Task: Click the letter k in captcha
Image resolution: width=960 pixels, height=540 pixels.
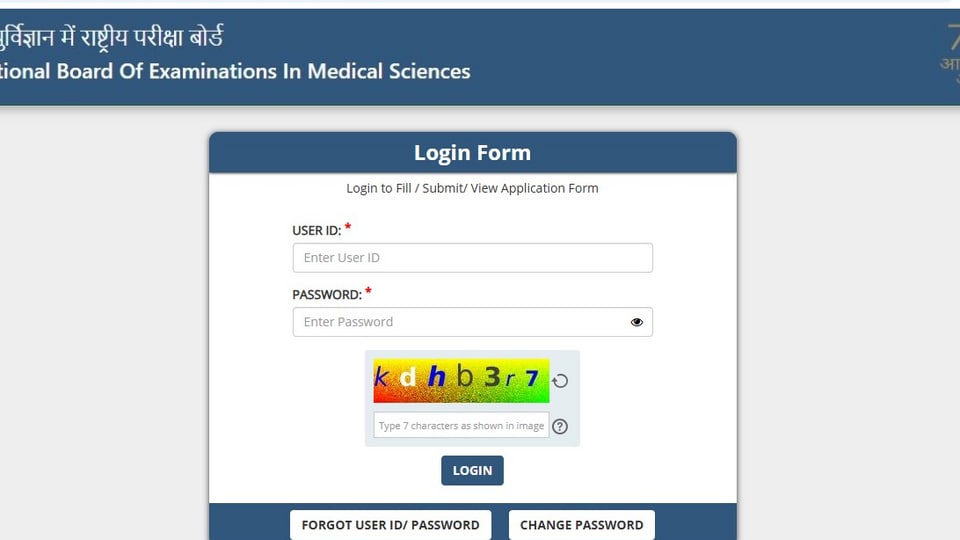Action: [380, 377]
